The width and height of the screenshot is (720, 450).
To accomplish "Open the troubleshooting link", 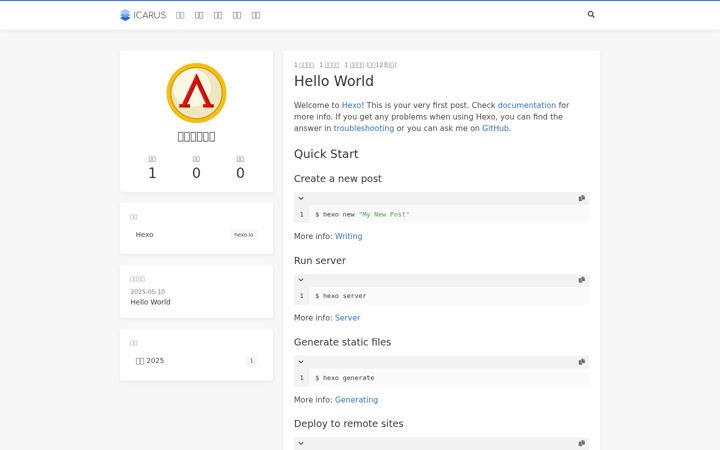I will pyautogui.click(x=364, y=128).
